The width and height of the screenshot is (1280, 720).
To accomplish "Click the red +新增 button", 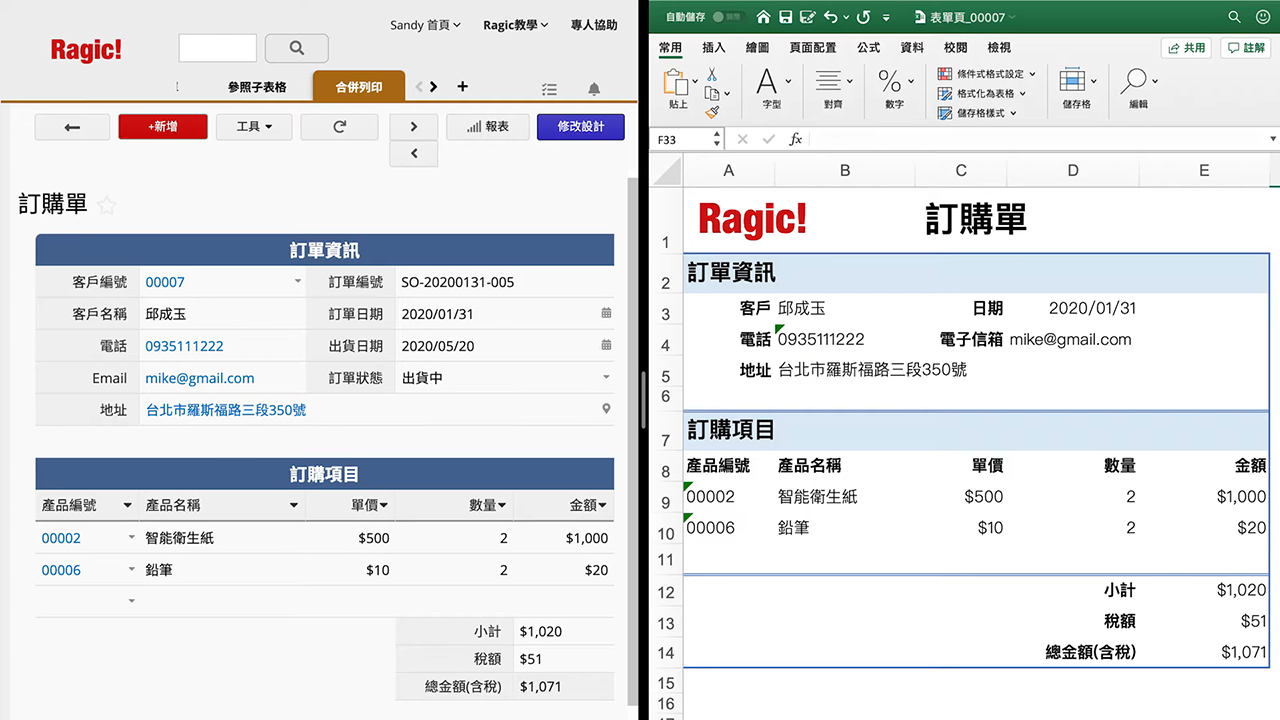I will click(162, 127).
